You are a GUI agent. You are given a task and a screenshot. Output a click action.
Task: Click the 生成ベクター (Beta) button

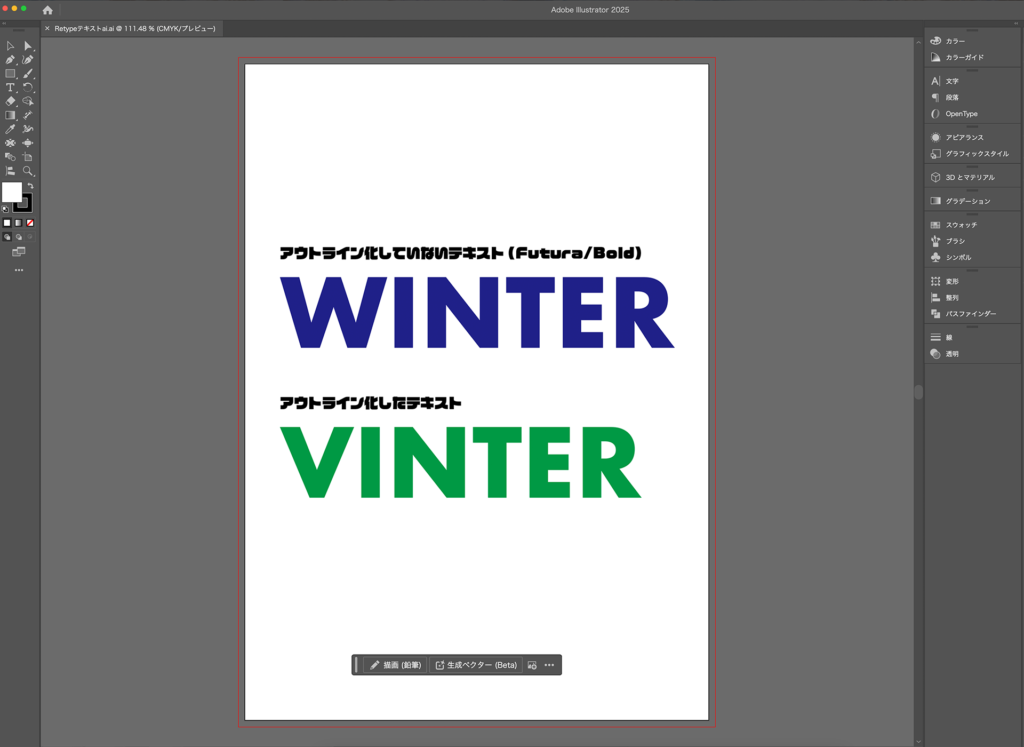(x=475, y=665)
